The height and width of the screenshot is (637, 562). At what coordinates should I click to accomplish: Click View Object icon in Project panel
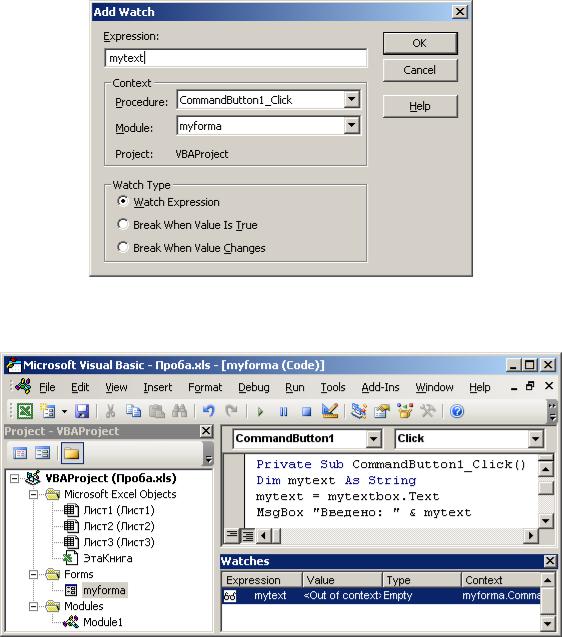point(42,453)
